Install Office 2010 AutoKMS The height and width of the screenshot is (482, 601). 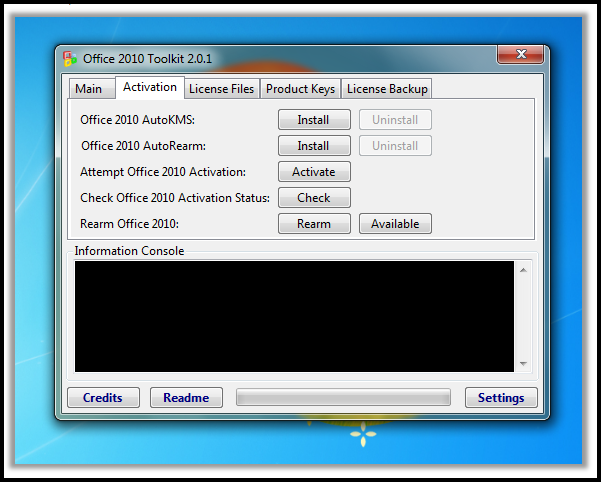[314, 120]
